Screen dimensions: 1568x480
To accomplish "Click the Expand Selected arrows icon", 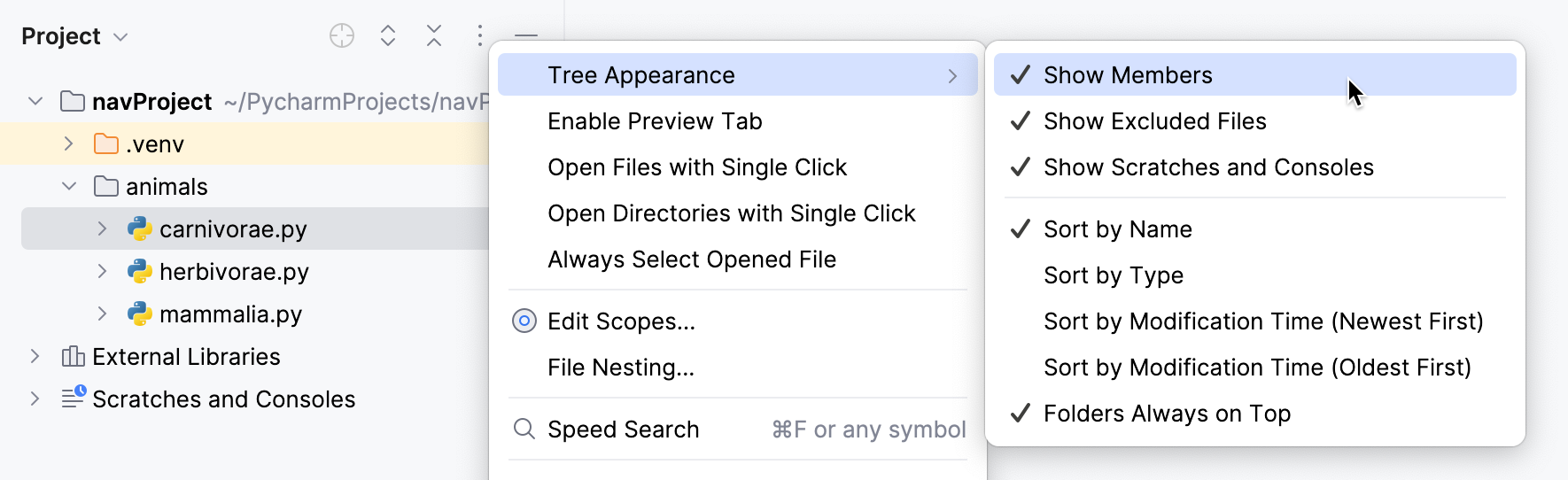I will point(388,35).
